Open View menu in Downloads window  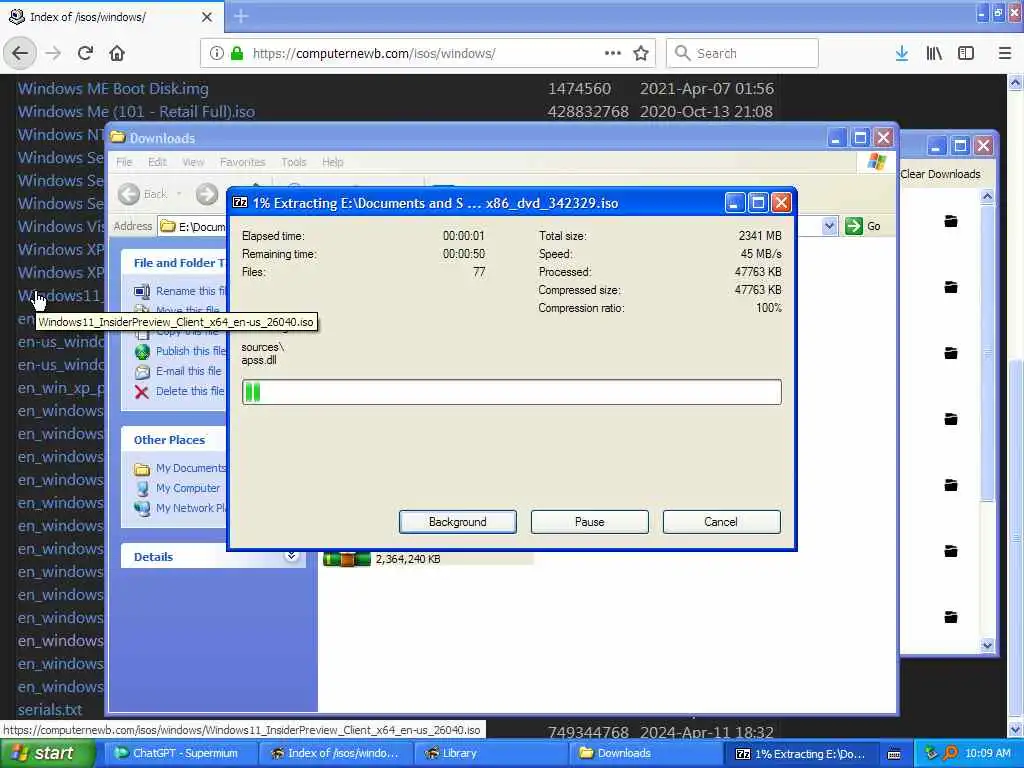[x=193, y=162]
